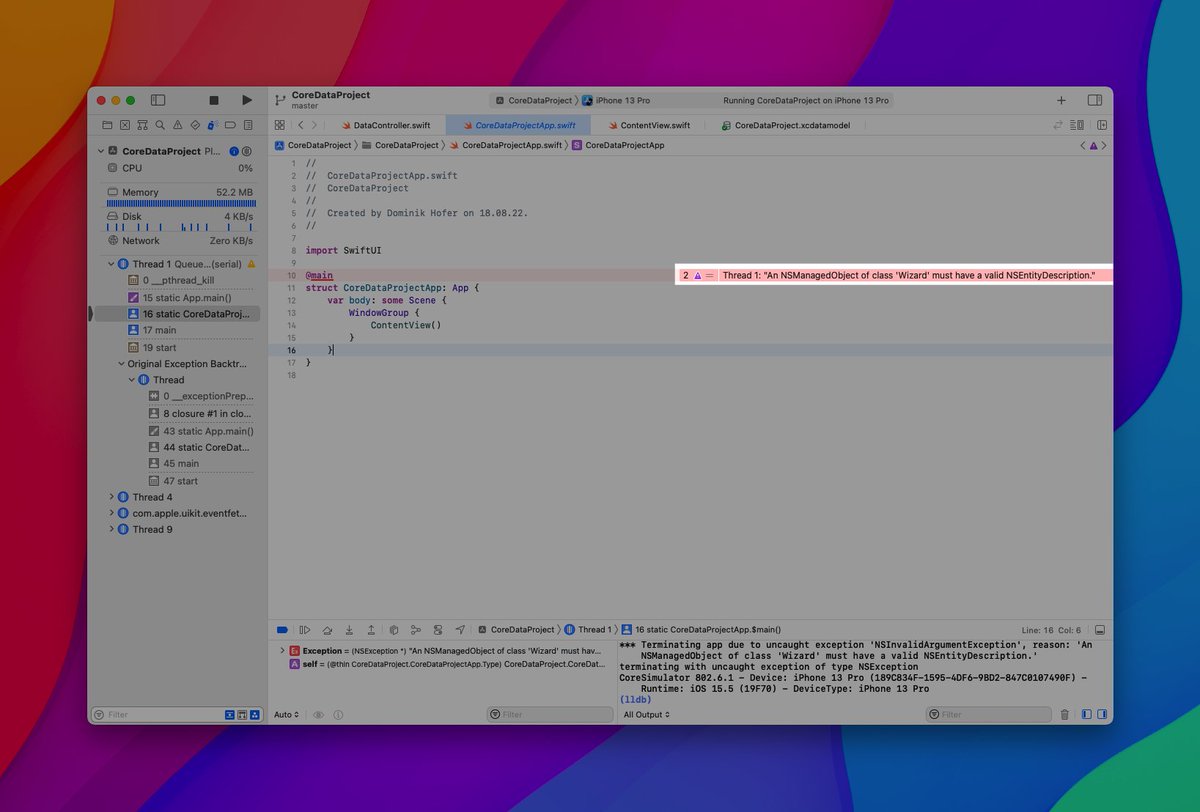Click the trash icon to clear console
1200x812 pixels.
tap(1064, 715)
